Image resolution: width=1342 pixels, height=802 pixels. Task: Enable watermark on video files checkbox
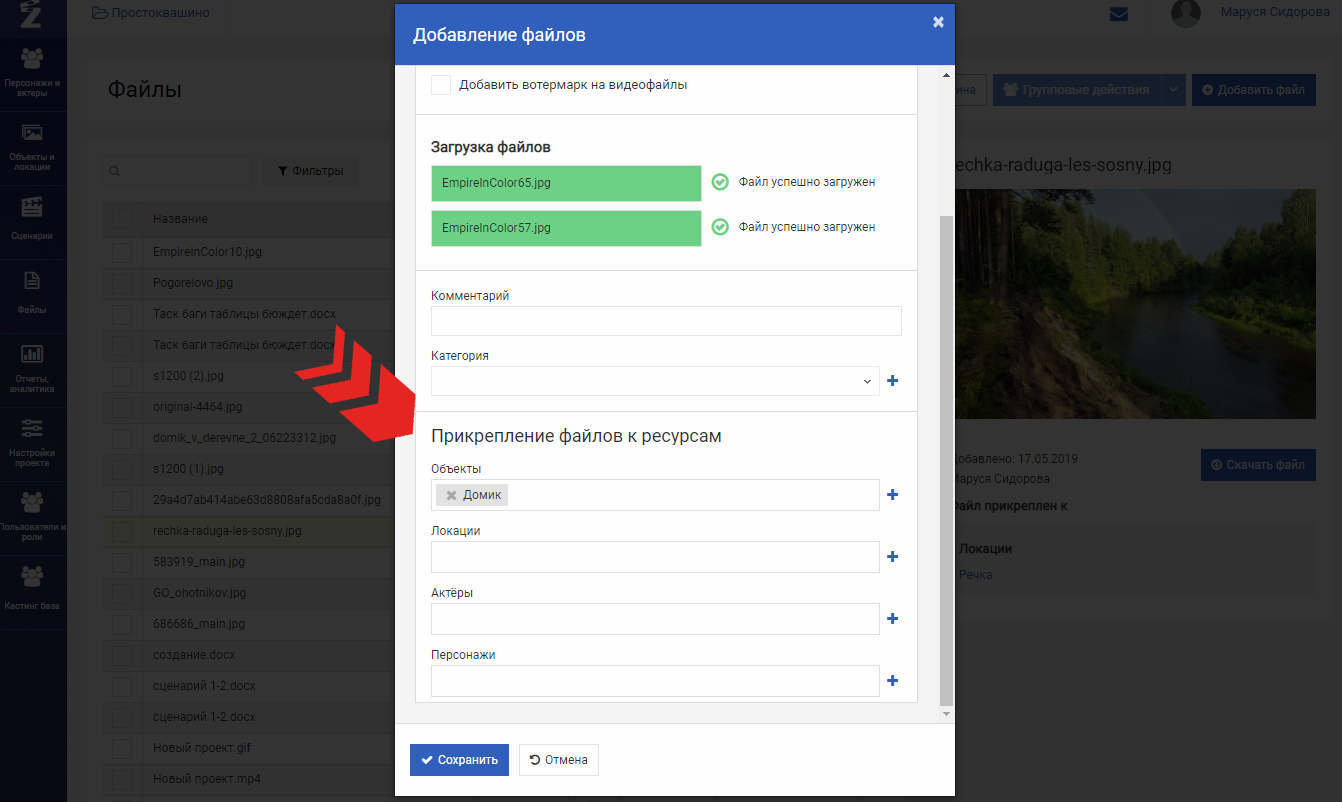pyautogui.click(x=441, y=85)
